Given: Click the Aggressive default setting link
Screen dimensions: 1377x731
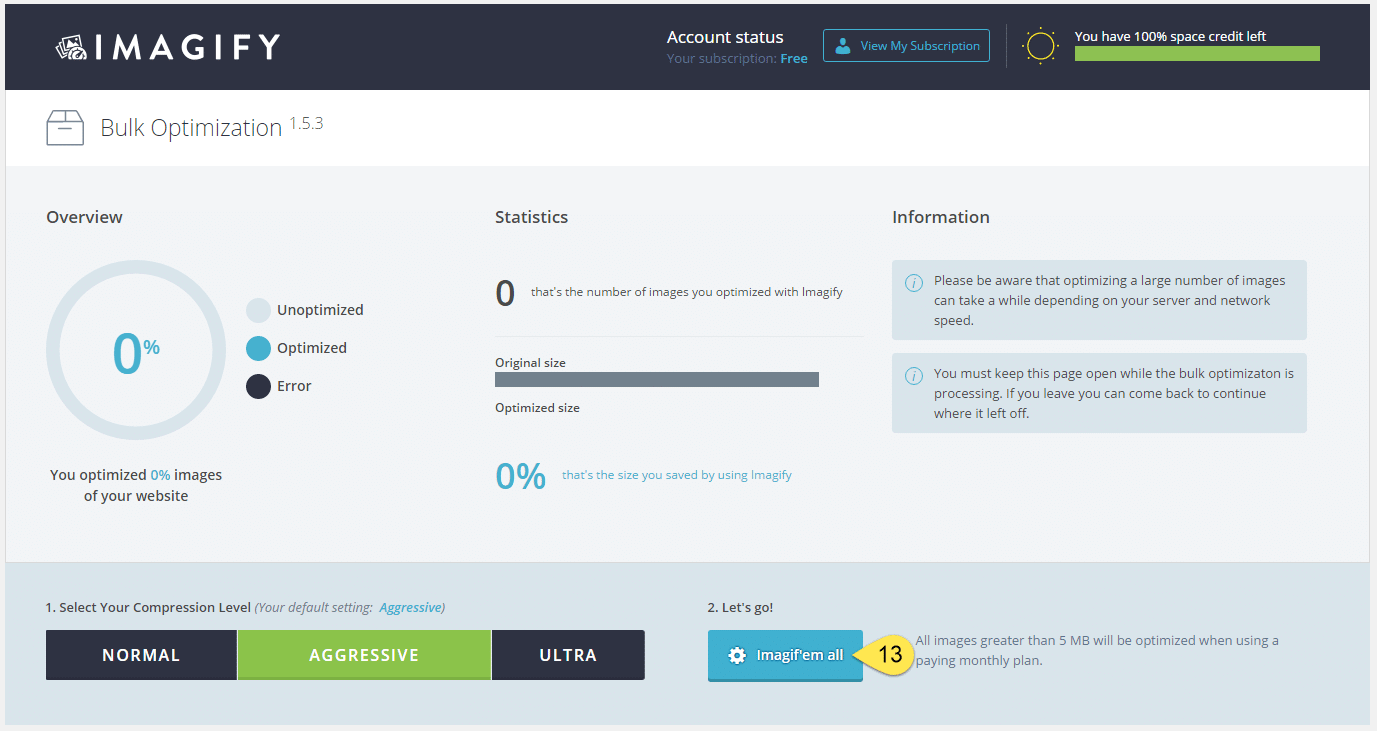Looking at the screenshot, I should [412, 607].
